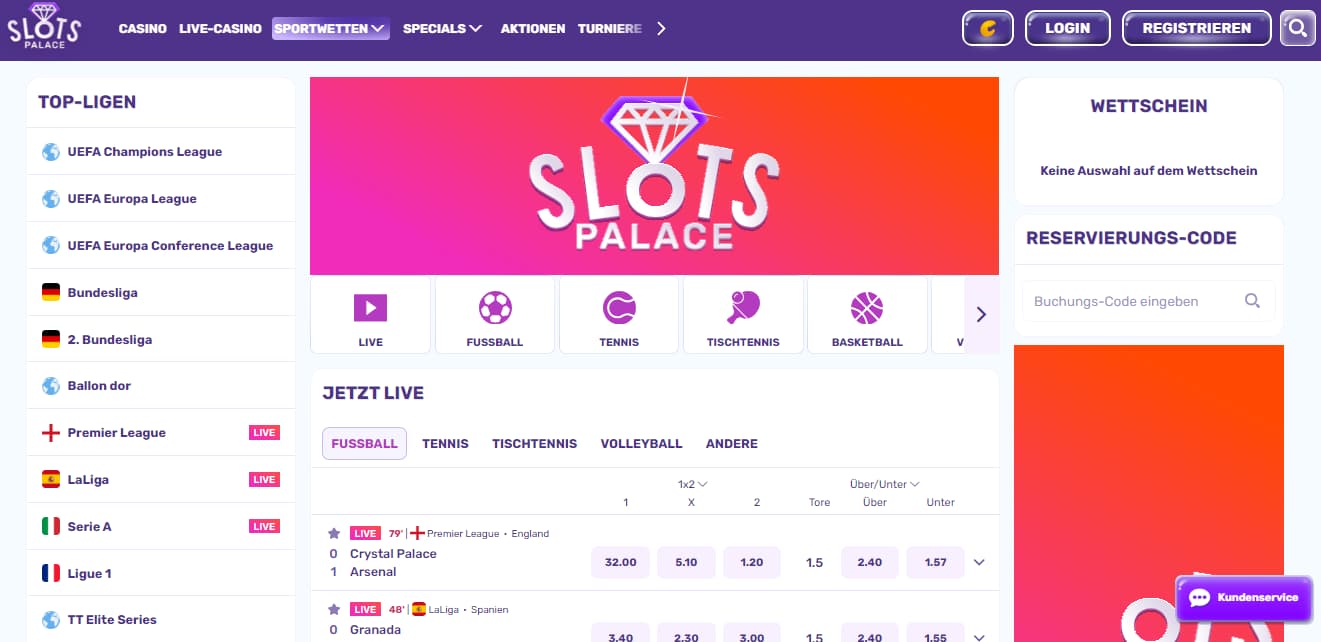Expand the Sportwetten dropdown menu
Screen dimensions: 1321x642
click(330, 29)
